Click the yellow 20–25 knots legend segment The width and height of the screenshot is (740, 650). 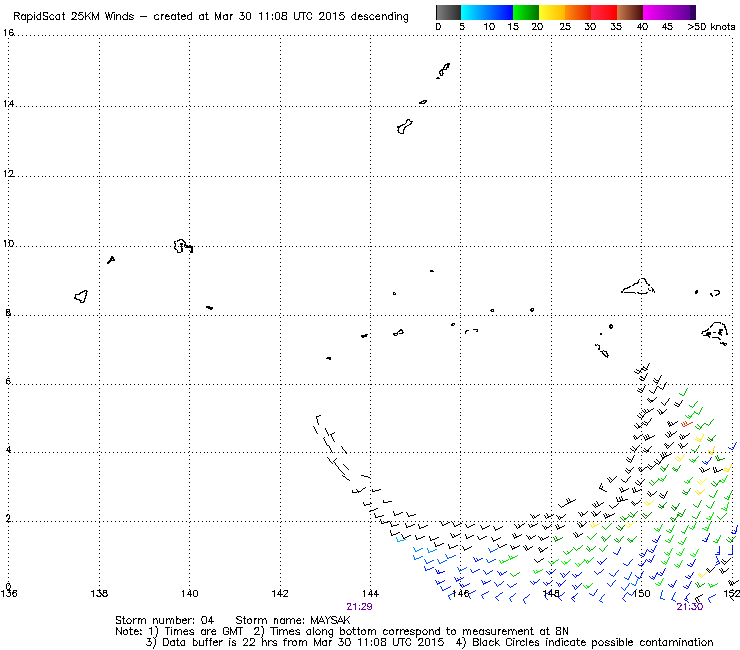pos(552,12)
